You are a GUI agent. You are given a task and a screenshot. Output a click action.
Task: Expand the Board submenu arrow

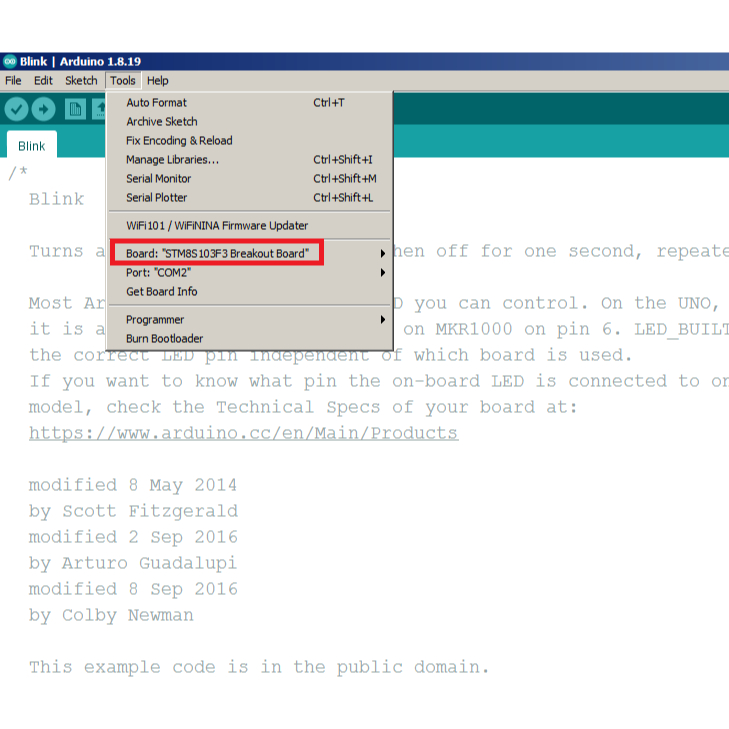point(382,254)
